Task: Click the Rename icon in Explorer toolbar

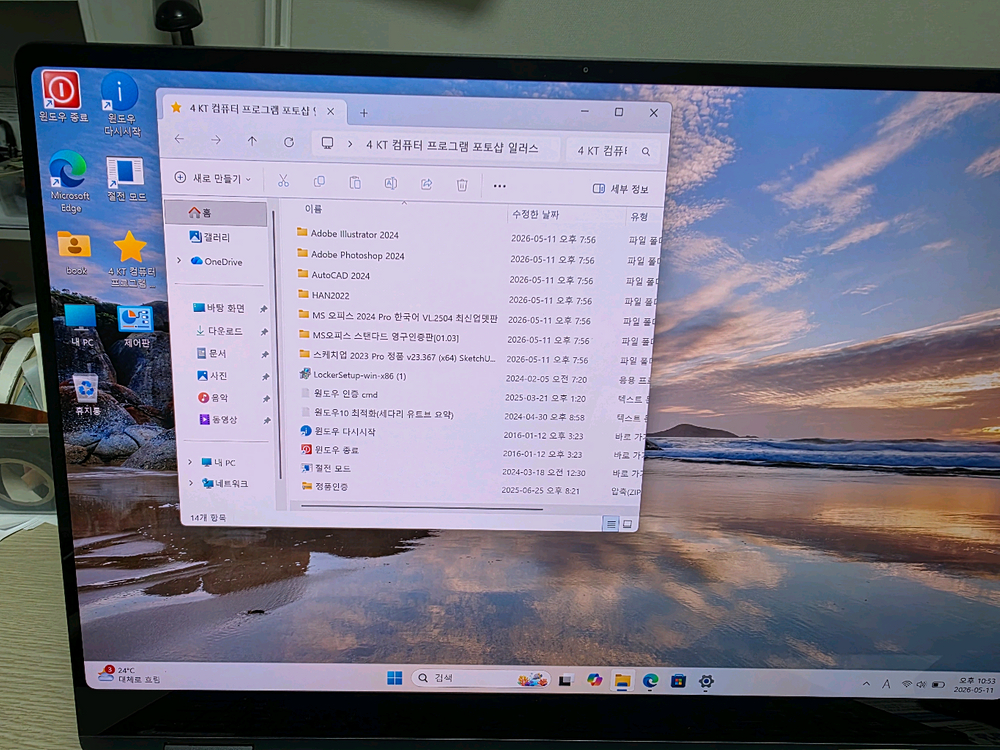Action: tap(390, 184)
